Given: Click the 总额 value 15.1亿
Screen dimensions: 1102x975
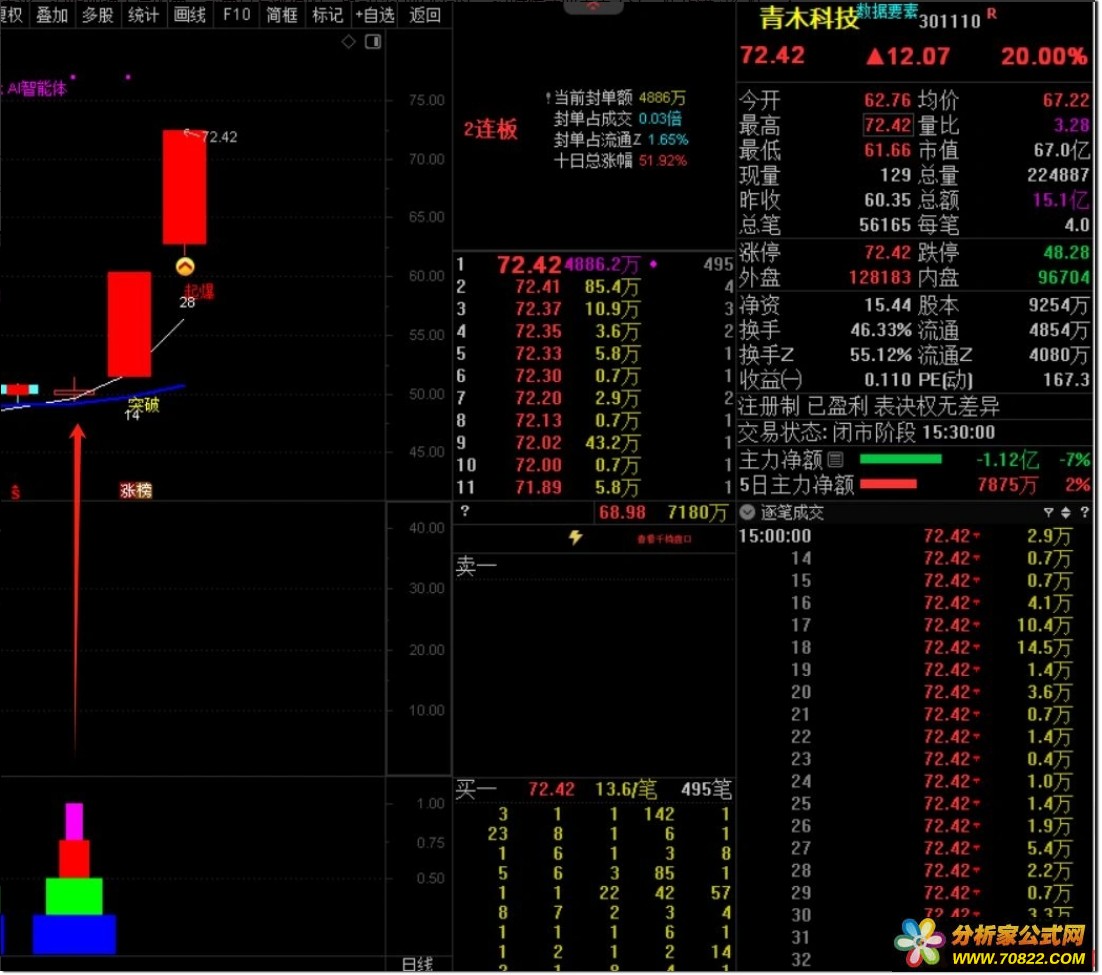Looking at the screenshot, I should click(1061, 200).
